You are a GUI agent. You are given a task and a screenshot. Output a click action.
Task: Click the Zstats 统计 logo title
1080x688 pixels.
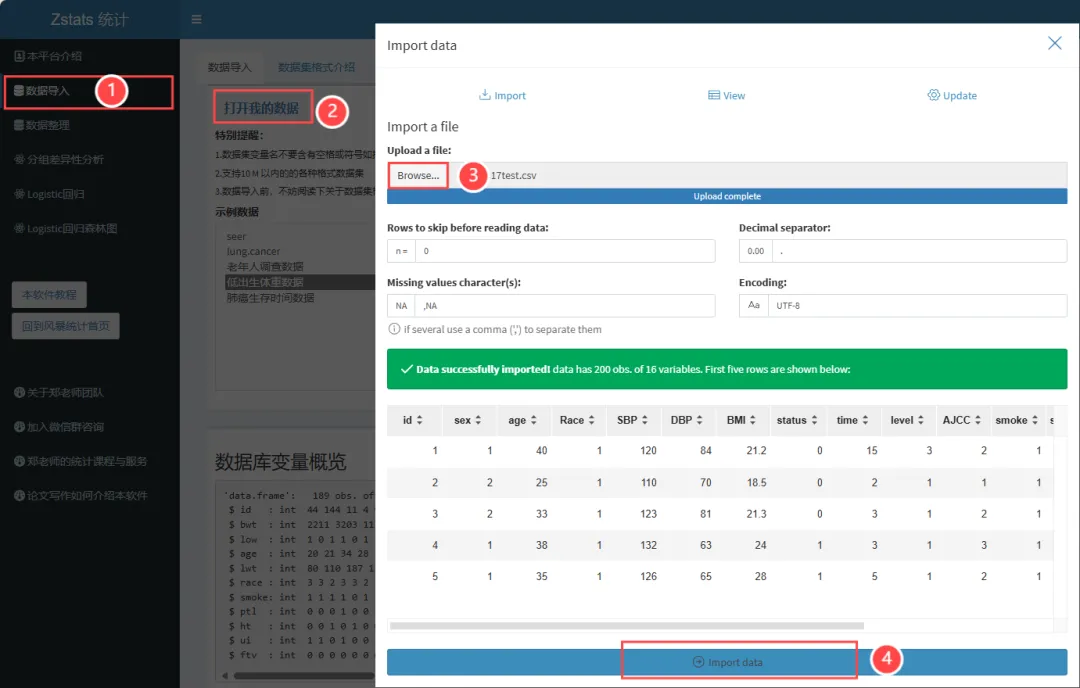[x=90, y=19]
